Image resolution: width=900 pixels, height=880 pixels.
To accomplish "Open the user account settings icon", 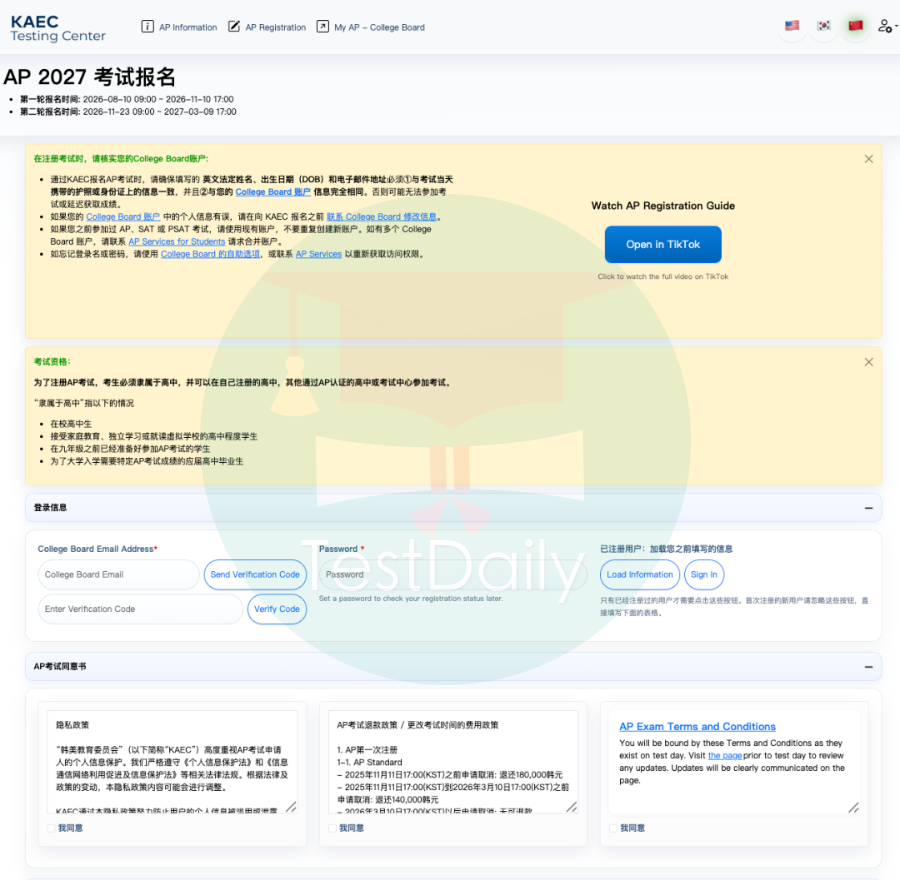I will 886,26.
